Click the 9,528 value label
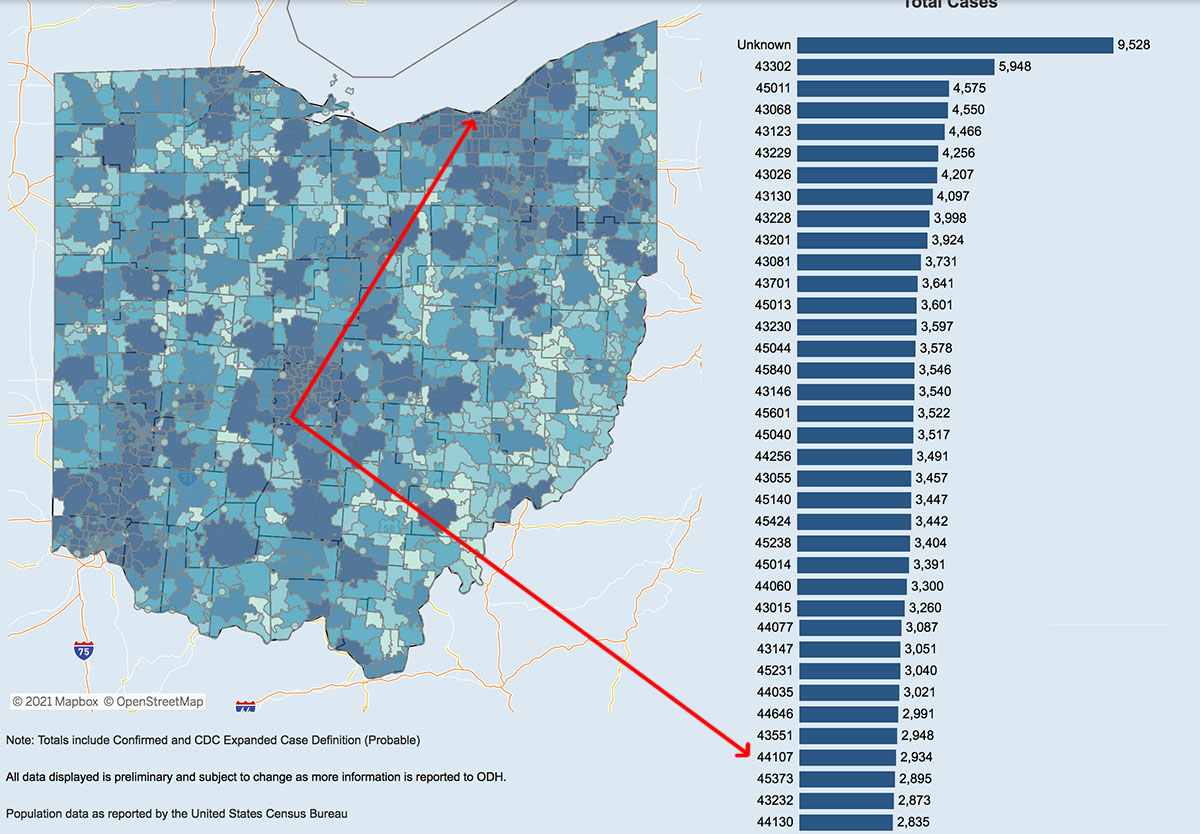Image resolution: width=1200 pixels, height=834 pixels. click(1134, 45)
